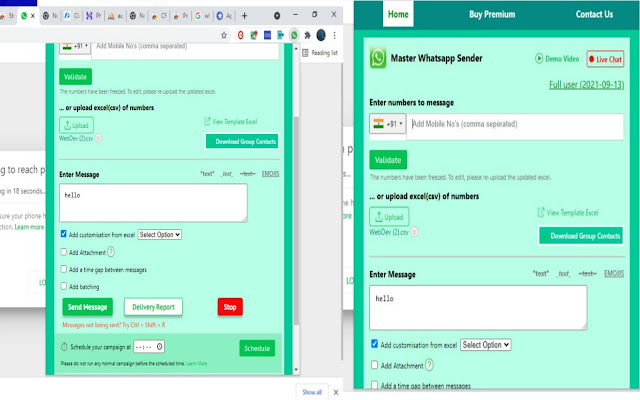
Task: Open the Delivery Report
Action: [x=153, y=307]
